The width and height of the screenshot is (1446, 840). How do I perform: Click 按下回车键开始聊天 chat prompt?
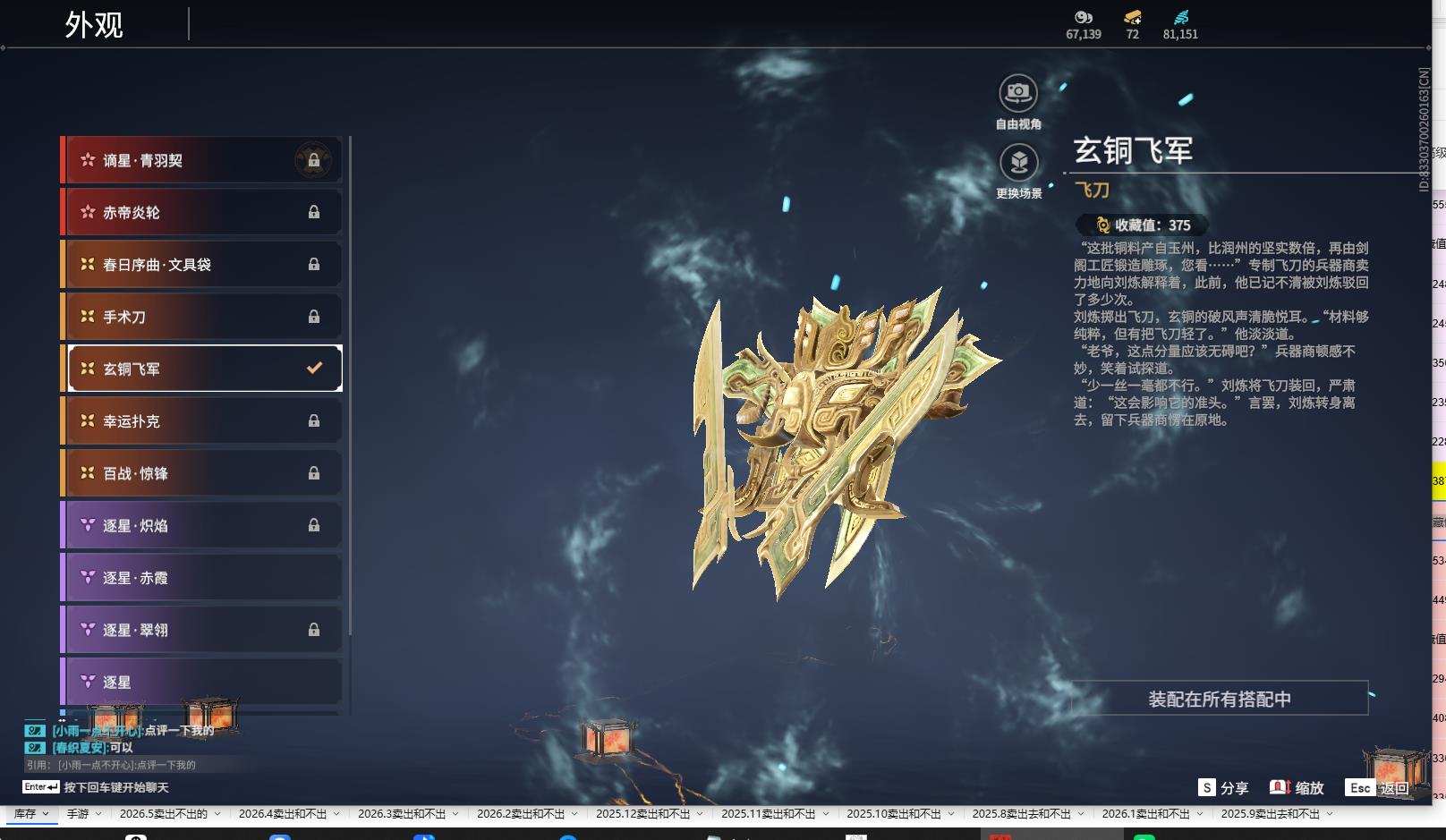coord(116,787)
